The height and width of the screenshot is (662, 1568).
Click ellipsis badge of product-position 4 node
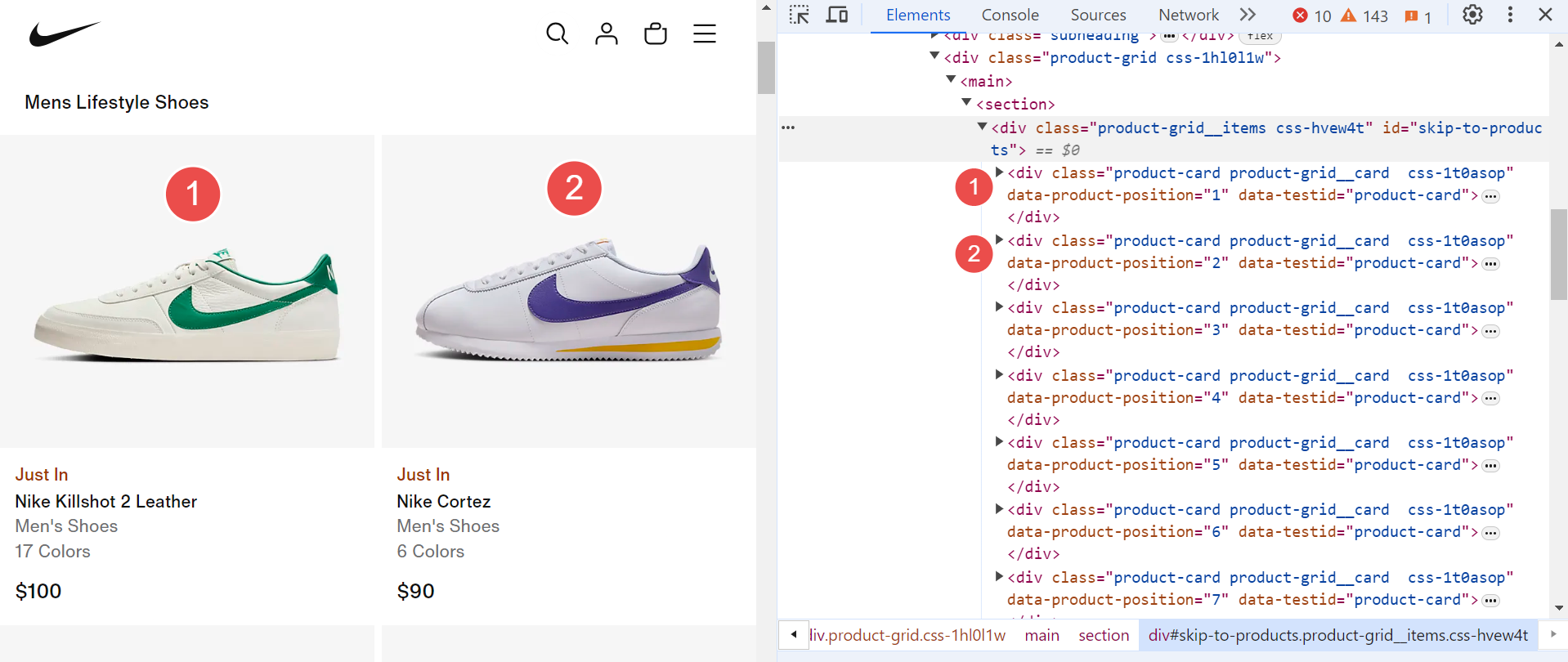point(1491,399)
